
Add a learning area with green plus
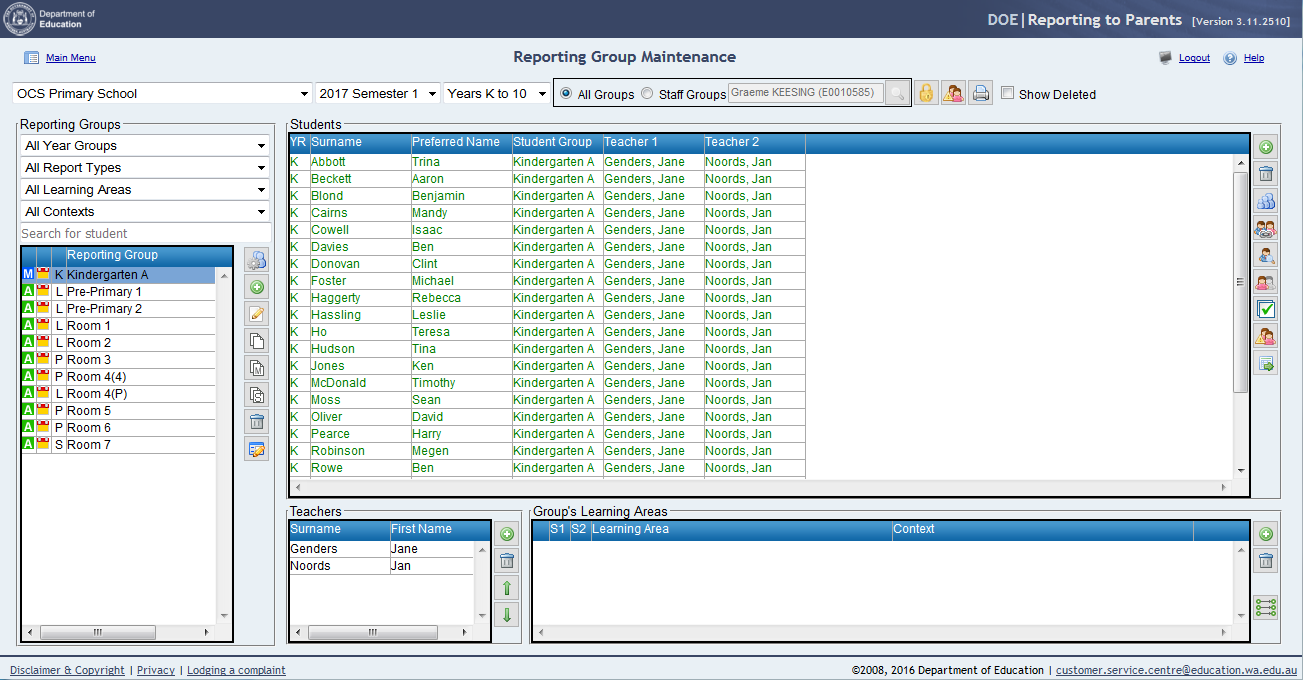(1266, 534)
